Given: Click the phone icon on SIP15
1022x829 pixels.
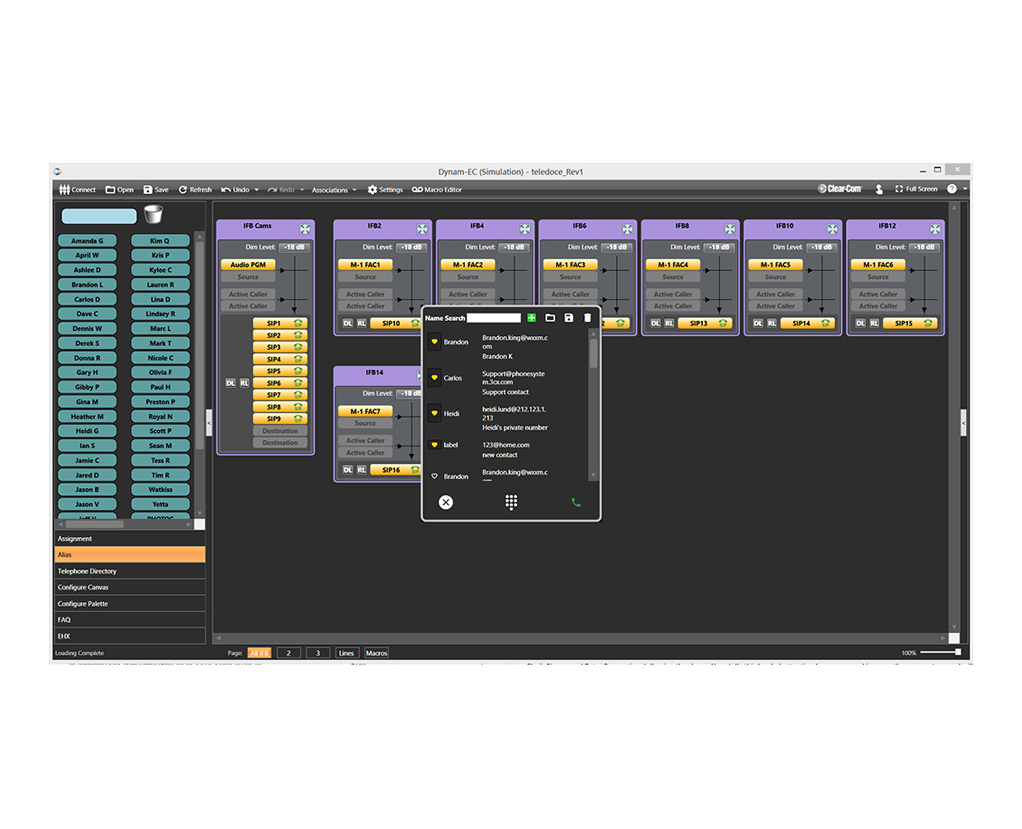Looking at the screenshot, I should tap(928, 323).
